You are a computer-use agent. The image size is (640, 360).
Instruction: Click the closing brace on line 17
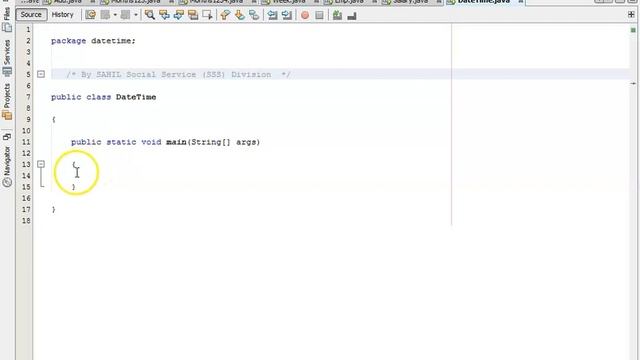(x=53, y=209)
